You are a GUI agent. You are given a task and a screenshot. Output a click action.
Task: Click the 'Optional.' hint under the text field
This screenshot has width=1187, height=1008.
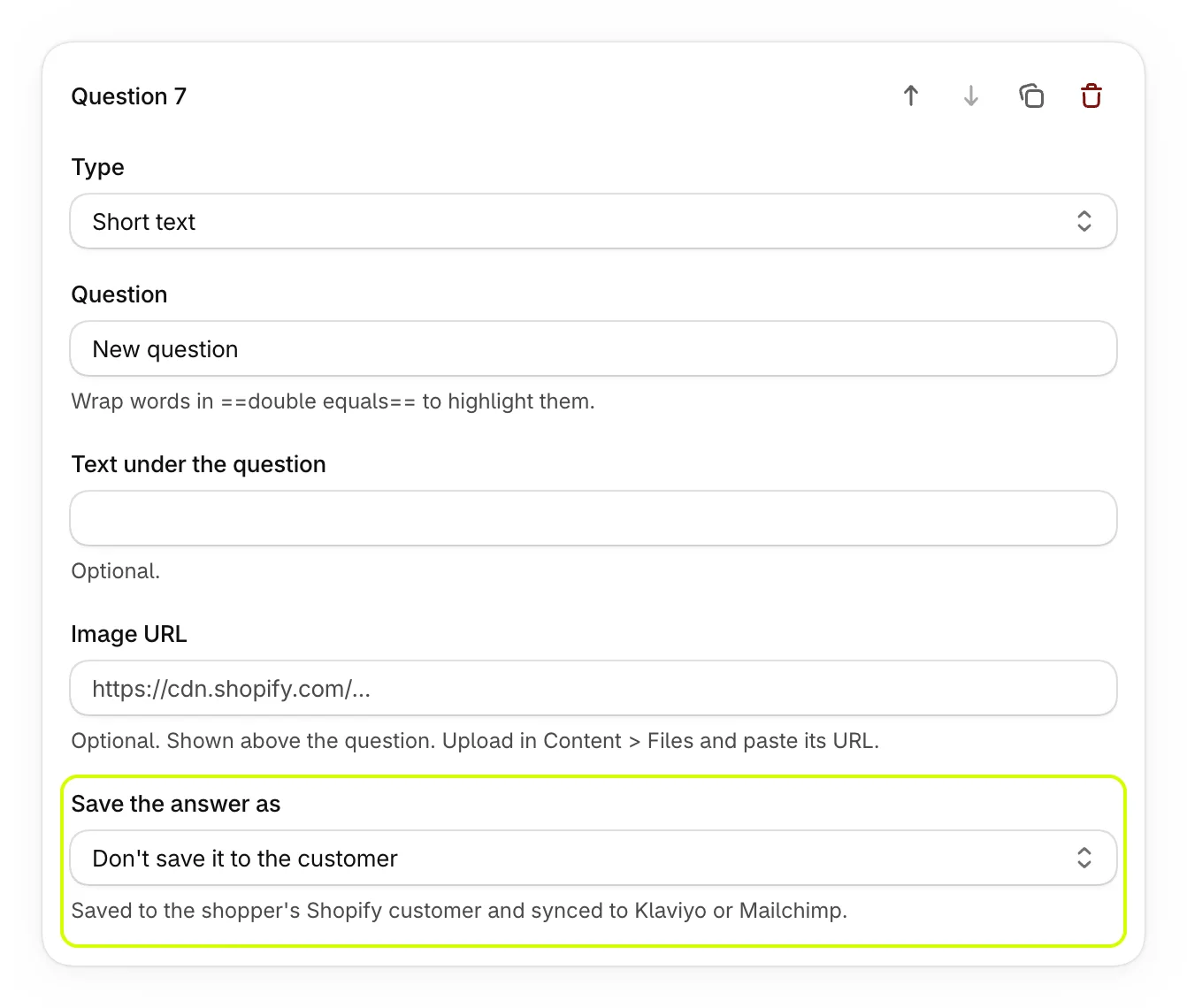point(116,571)
